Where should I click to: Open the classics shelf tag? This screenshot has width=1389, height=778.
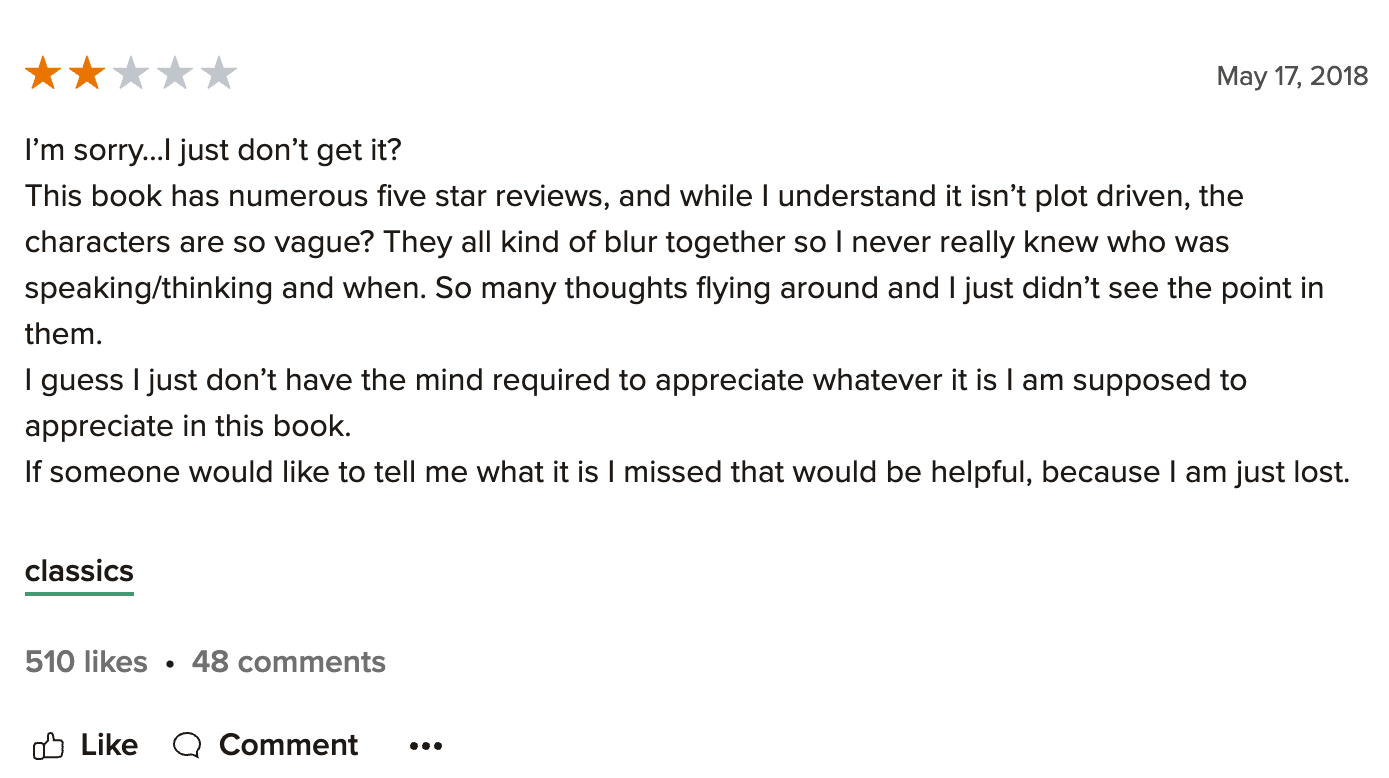[79, 571]
